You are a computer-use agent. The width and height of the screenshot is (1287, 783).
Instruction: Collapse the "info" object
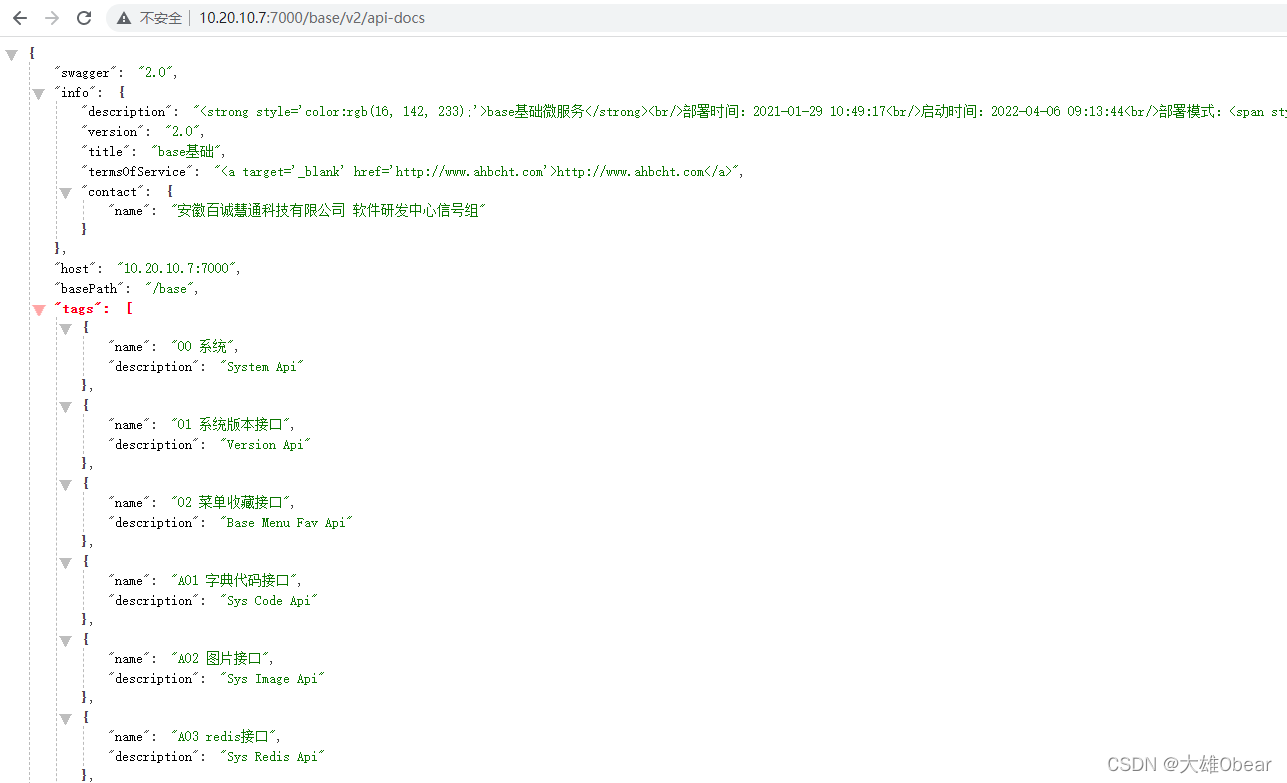(x=39, y=94)
